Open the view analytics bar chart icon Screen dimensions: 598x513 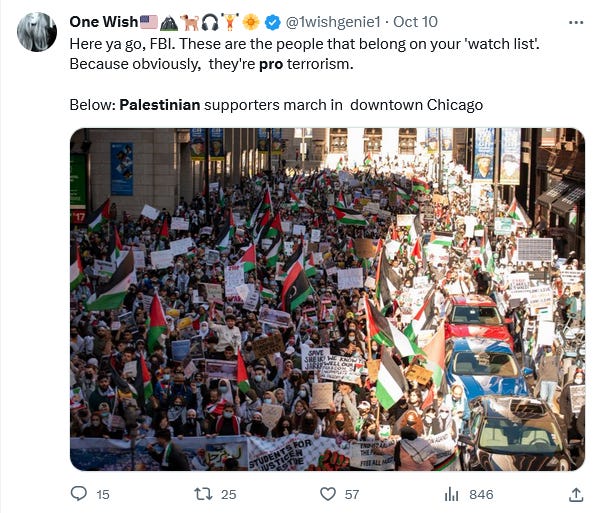[x=452, y=494]
